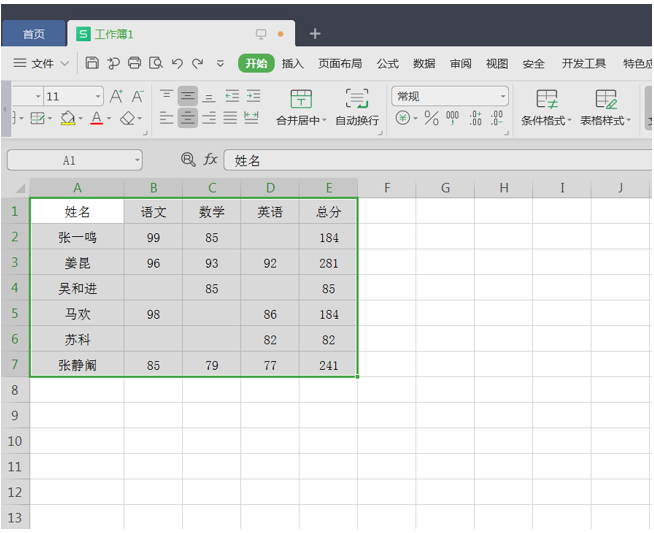Image resolution: width=654 pixels, height=533 pixels.
Task: Open the 审阅 ribbon tab
Action: click(460, 63)
